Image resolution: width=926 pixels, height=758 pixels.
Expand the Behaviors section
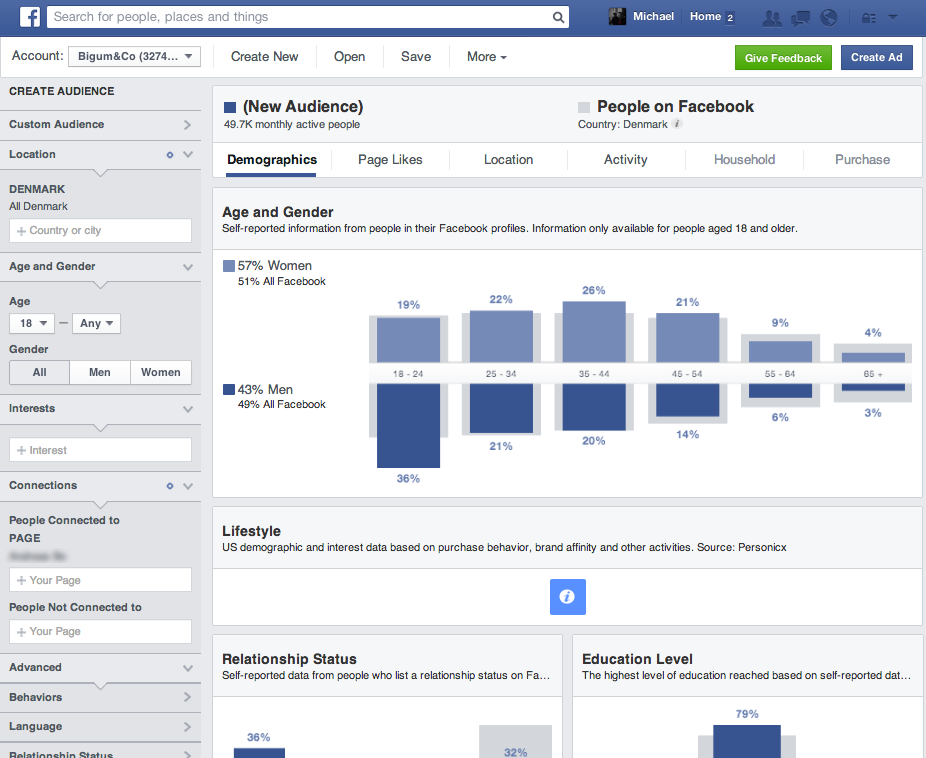click(100, 697)
